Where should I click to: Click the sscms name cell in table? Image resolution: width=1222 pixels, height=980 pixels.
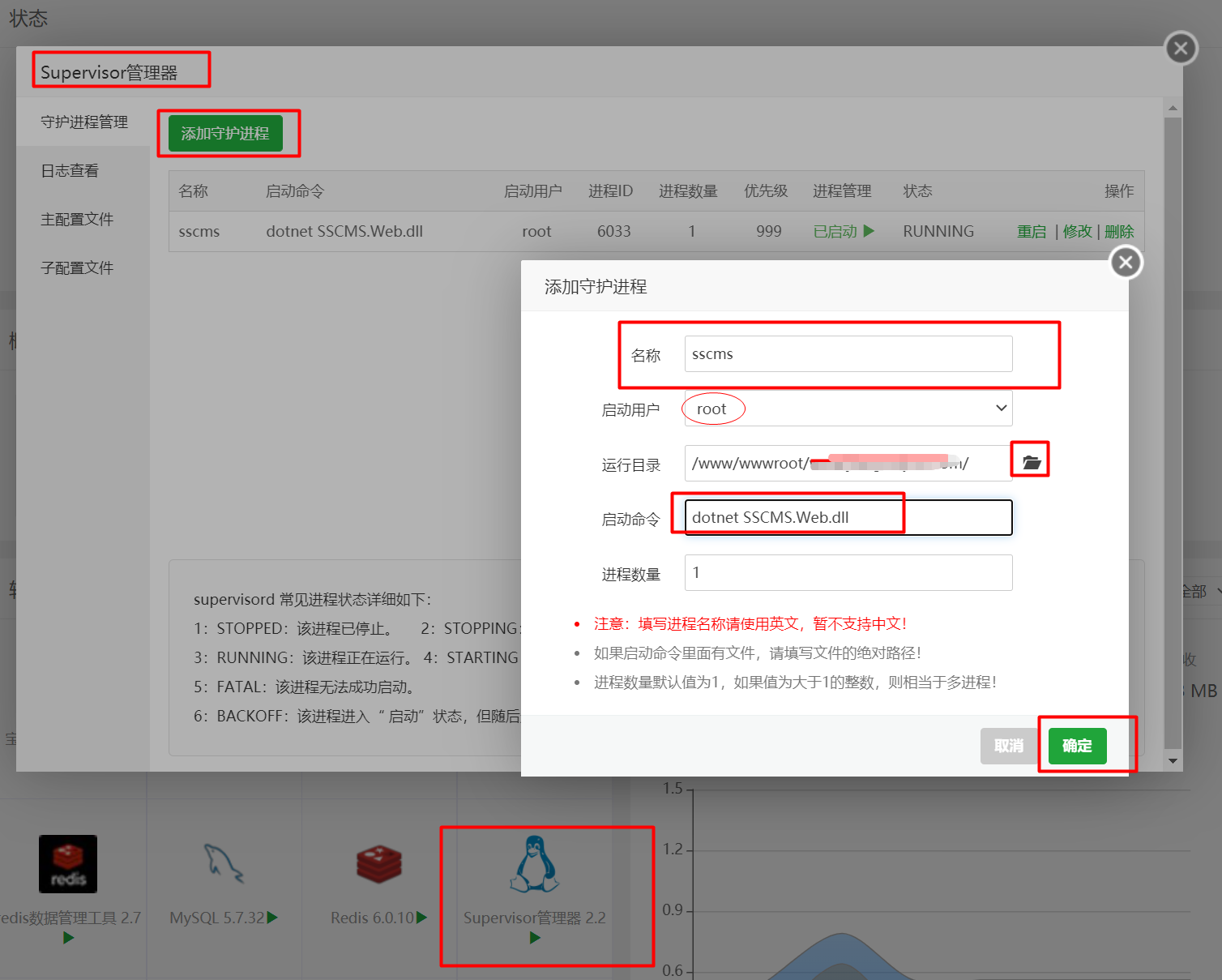point(199,231)
